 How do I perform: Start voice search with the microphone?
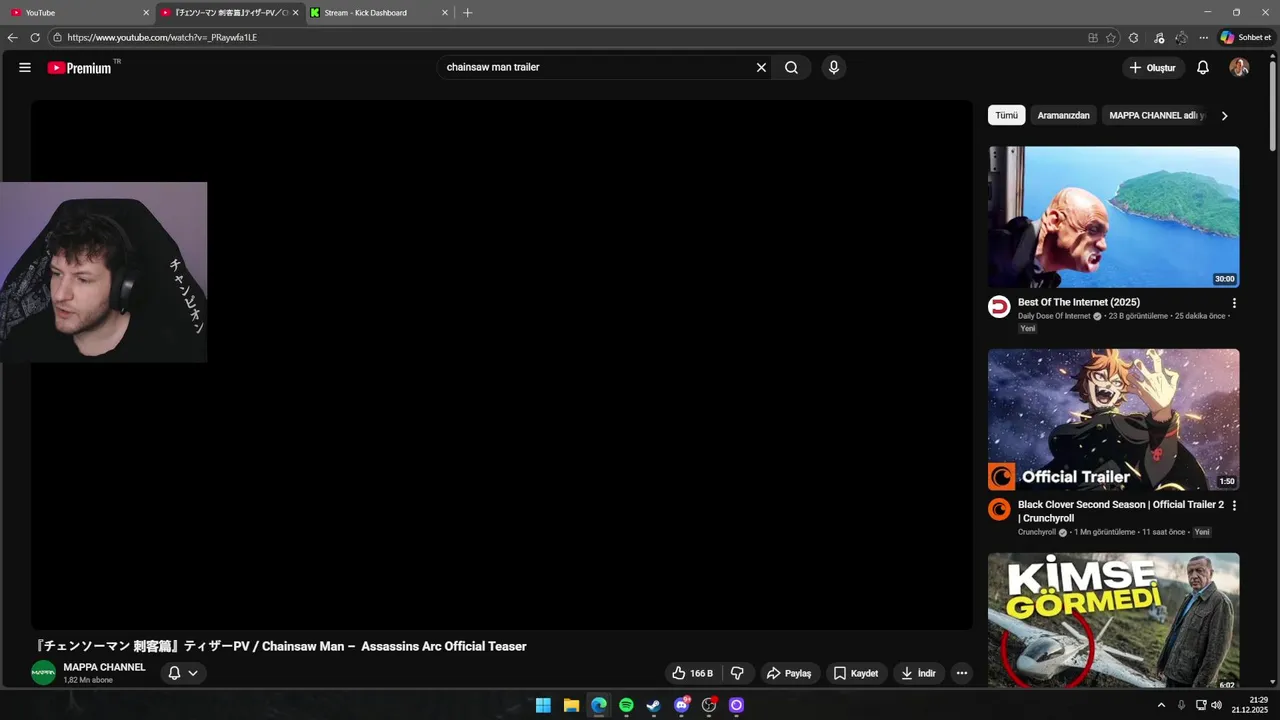point(834,68)
